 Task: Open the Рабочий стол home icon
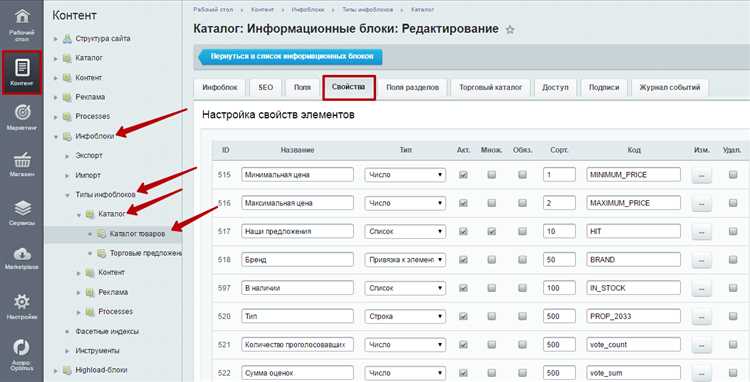click(x=22, y=17)
